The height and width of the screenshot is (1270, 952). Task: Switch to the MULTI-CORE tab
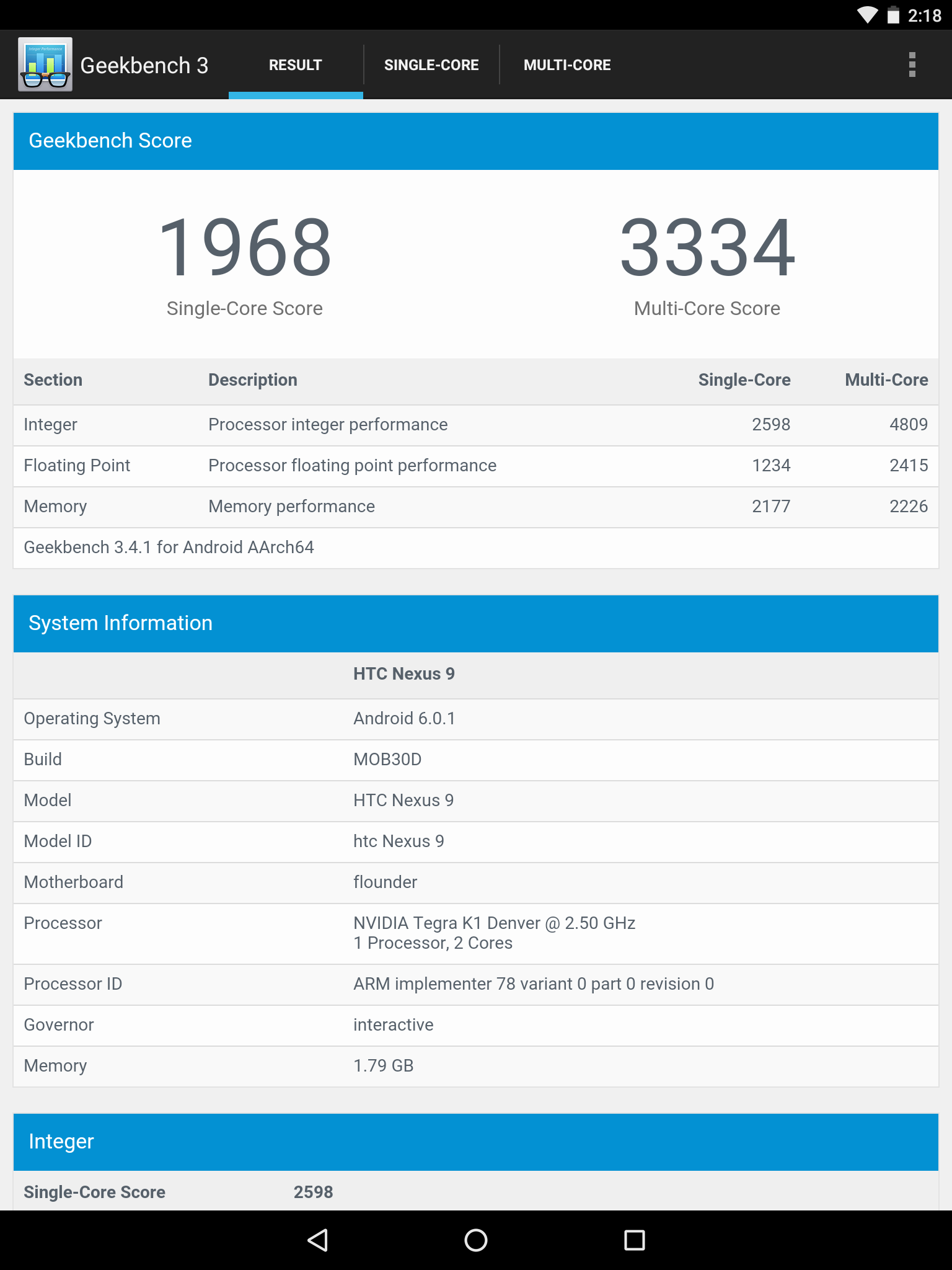point(567,64)
